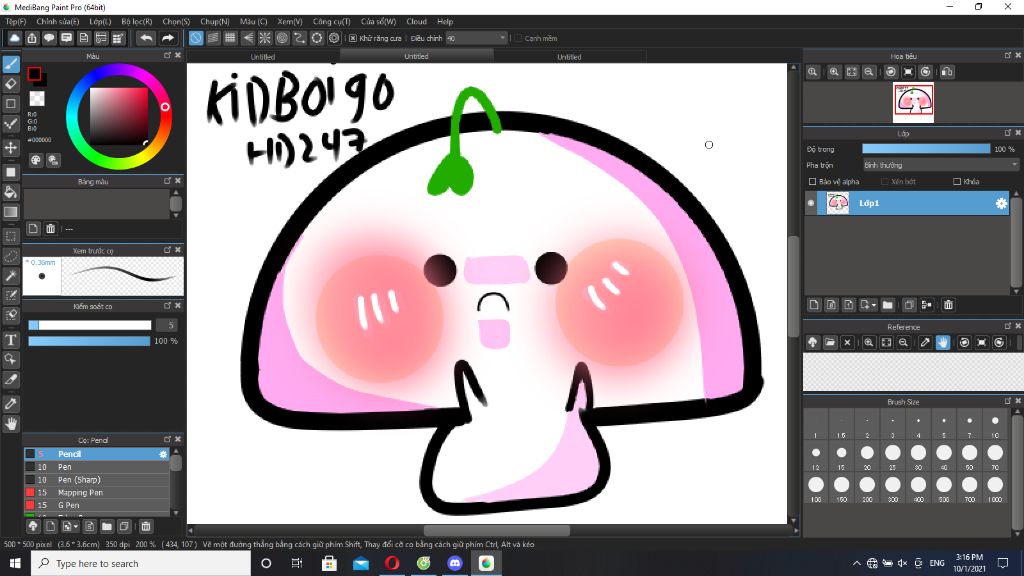Toggle visibility of Lớp1 layer
This screenshot has height=576, width=1024.
811,203
